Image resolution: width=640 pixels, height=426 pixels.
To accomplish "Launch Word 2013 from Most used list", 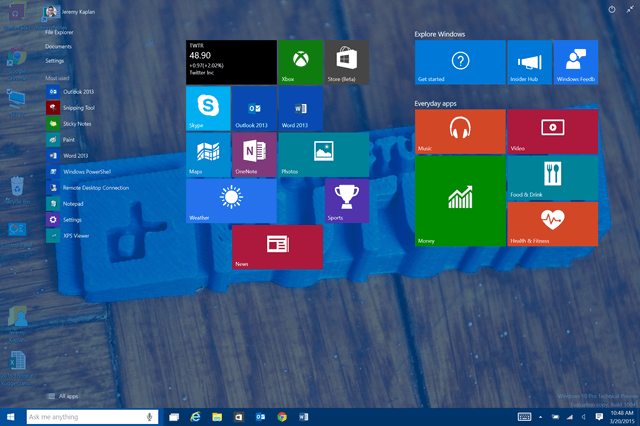I will pos(67,155).
